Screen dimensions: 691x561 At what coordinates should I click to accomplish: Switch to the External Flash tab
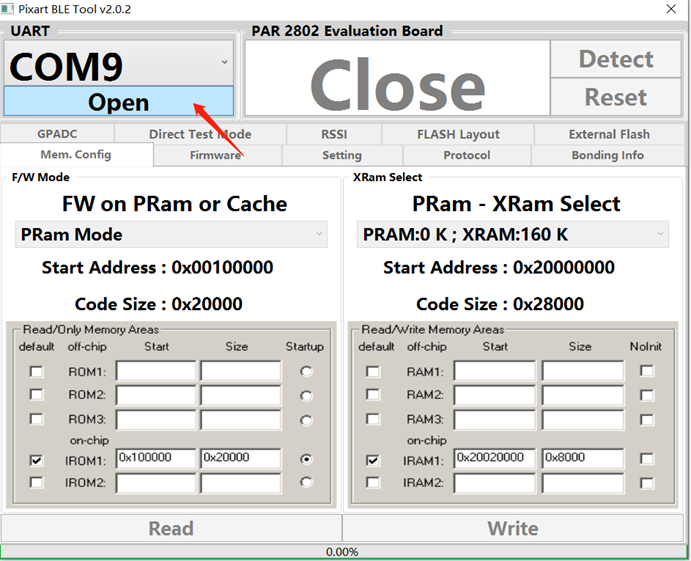click(609, 134)
